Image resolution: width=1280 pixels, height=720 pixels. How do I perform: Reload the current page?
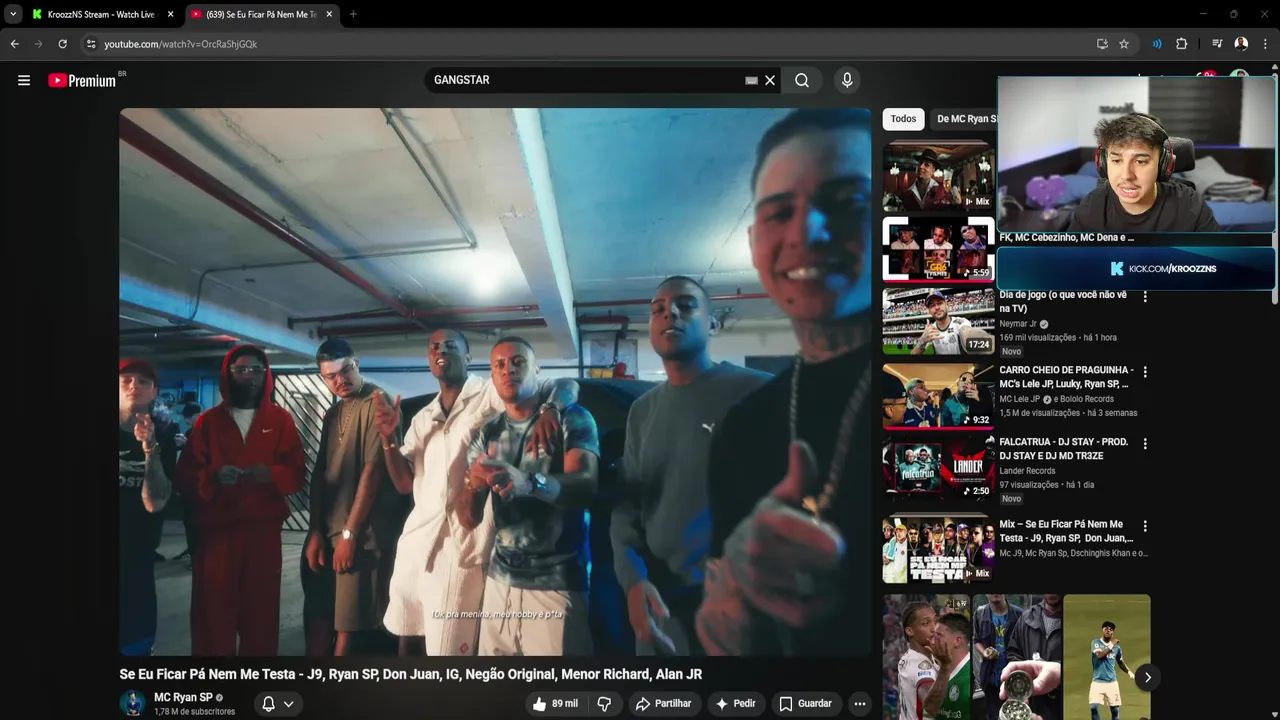(x=62, y=44)
